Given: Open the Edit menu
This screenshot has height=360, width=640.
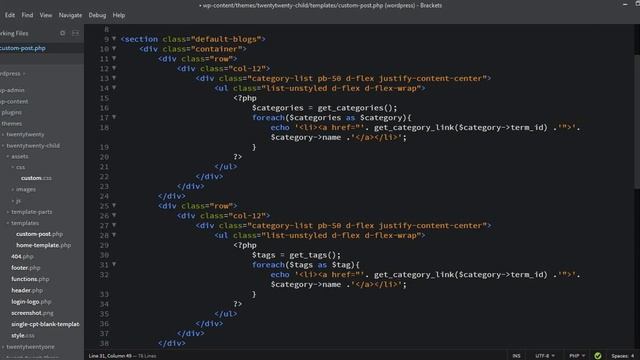Looking at the screenshot, I should pos(10,15).
